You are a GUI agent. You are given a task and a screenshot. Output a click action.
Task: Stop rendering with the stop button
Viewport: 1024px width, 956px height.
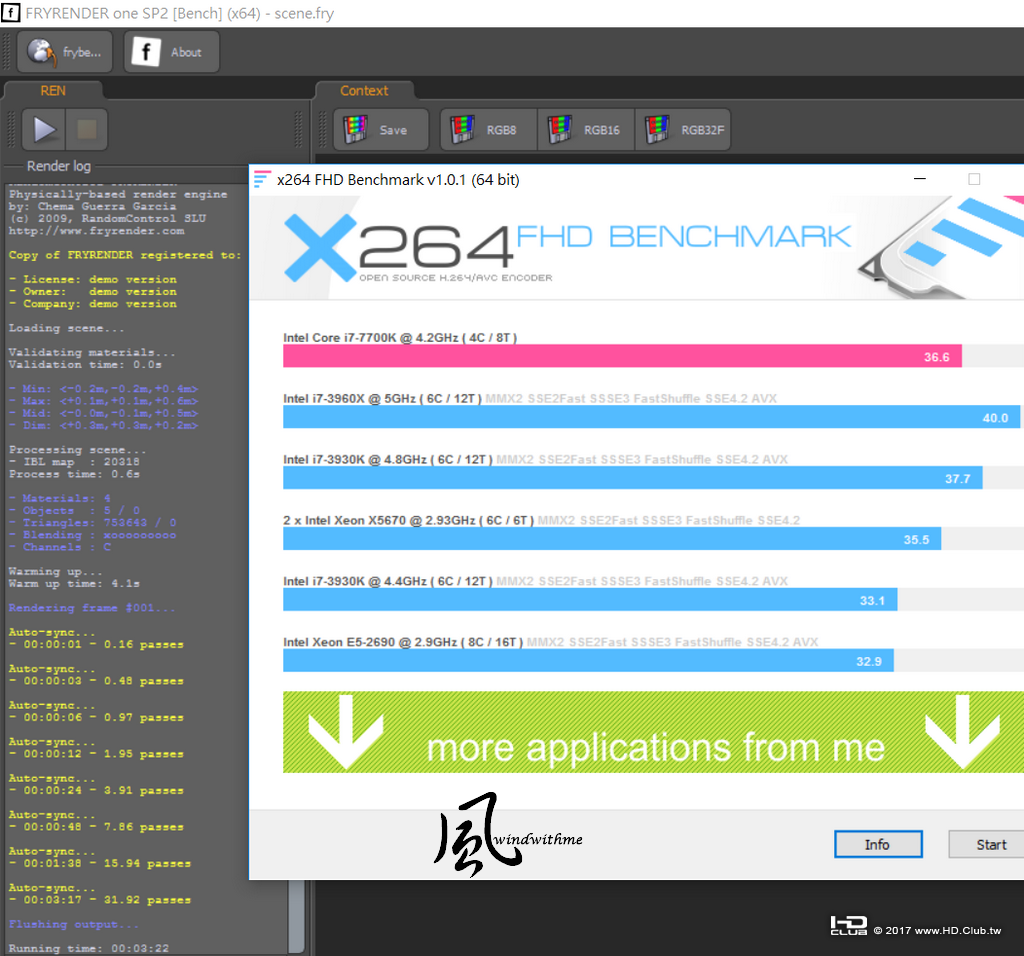tap(86, 129)
